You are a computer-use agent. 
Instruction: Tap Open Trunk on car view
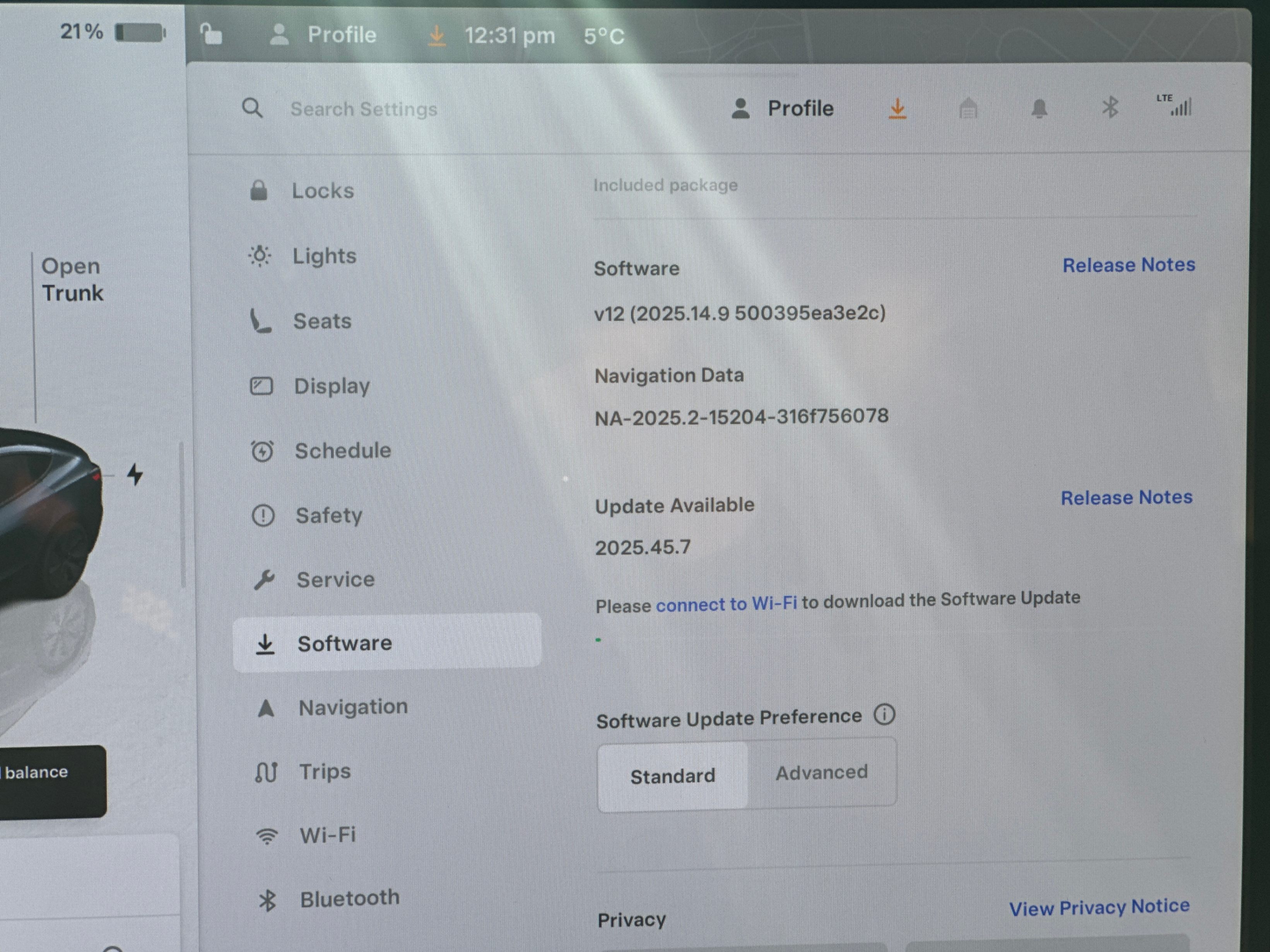click(72, 280)
